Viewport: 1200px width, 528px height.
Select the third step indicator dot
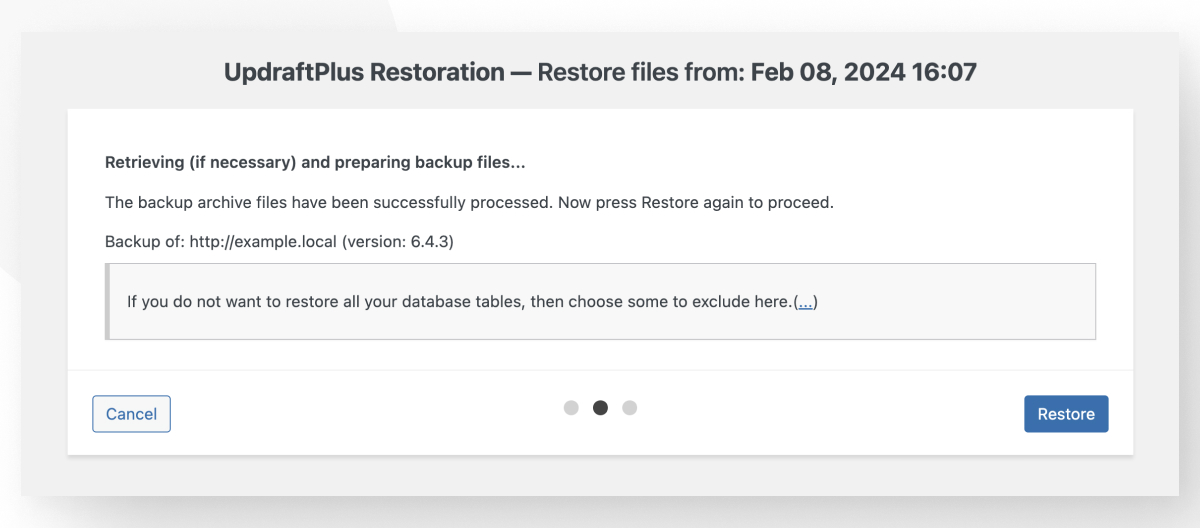pyautogui.click(x=630, y=408)
